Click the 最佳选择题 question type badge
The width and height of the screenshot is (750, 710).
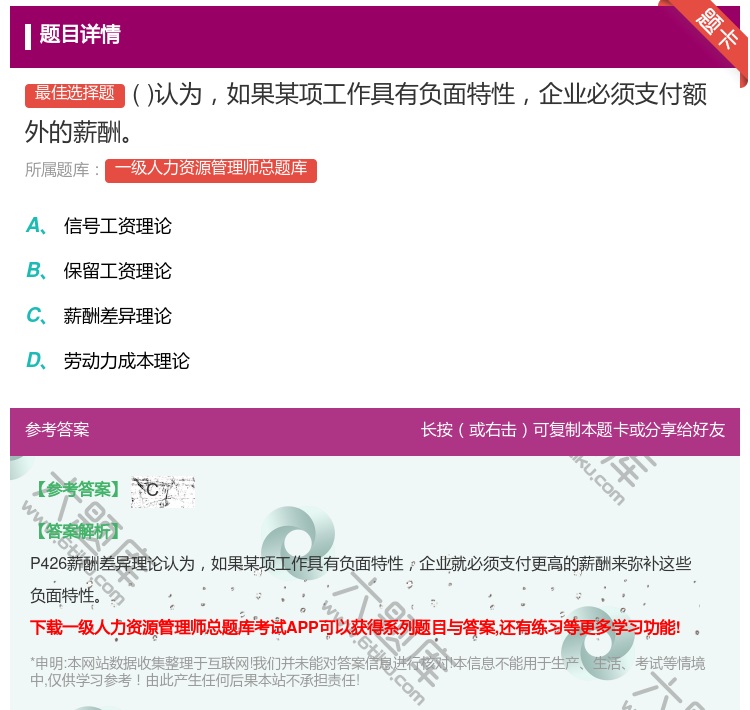(x=75, y=94)
